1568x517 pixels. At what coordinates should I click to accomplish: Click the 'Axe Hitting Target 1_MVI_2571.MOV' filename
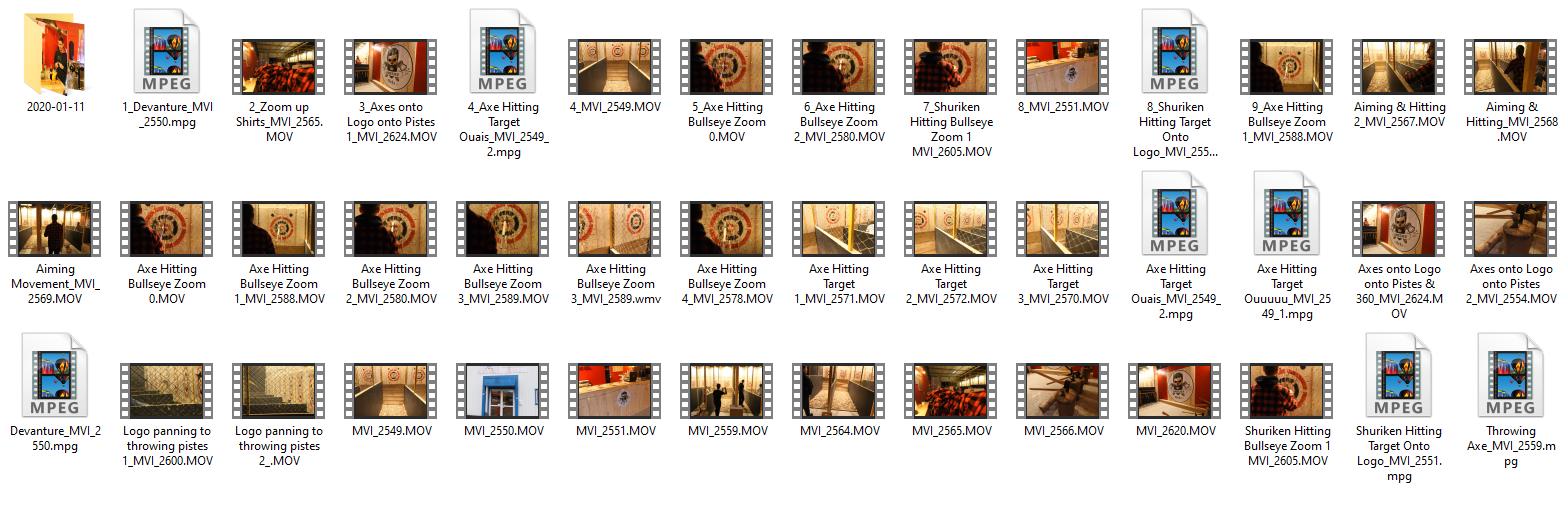(x=839, y=284)
